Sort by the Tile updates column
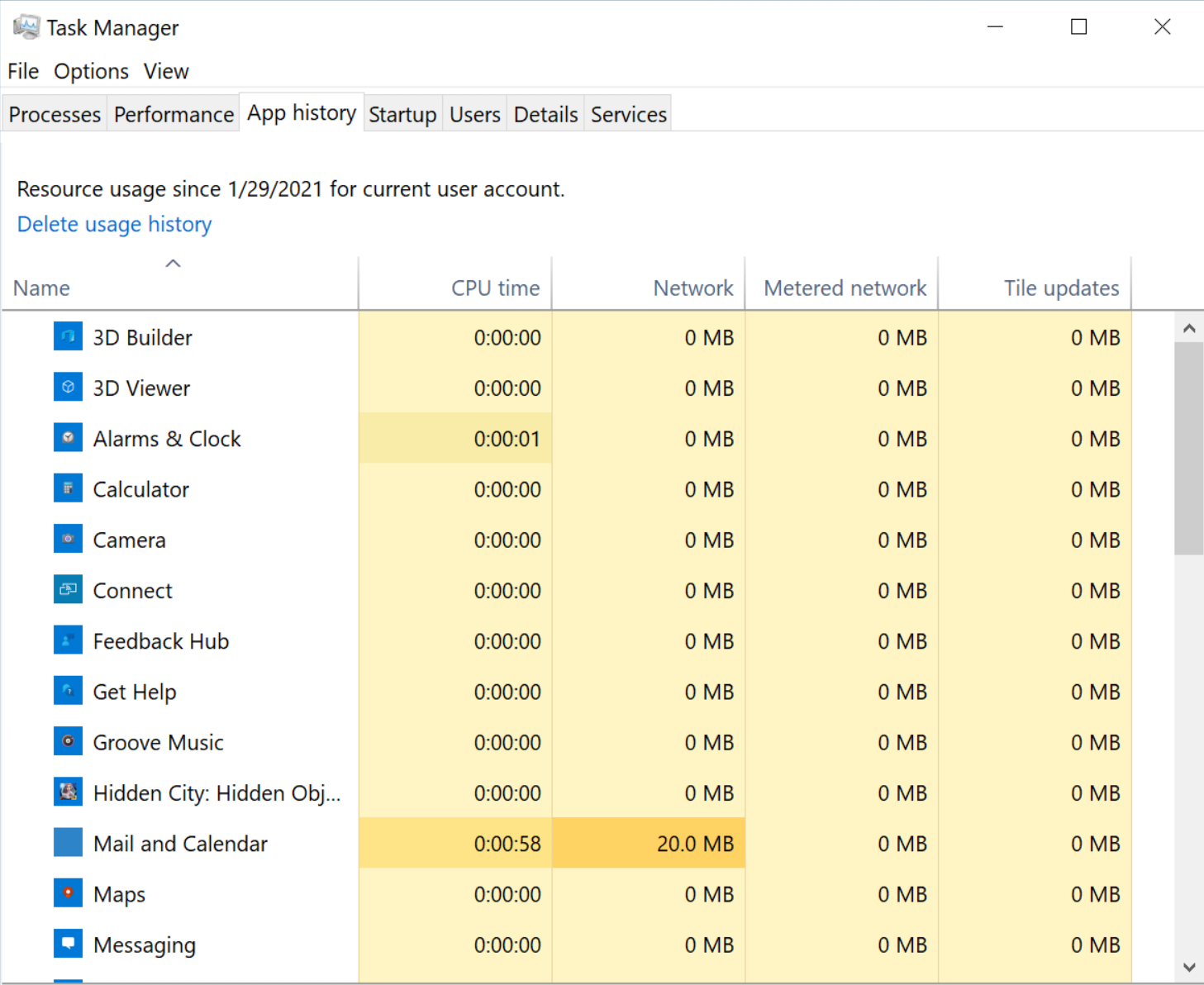The height and width of the screenshot is (985, 1204). tap(1035, 283)
